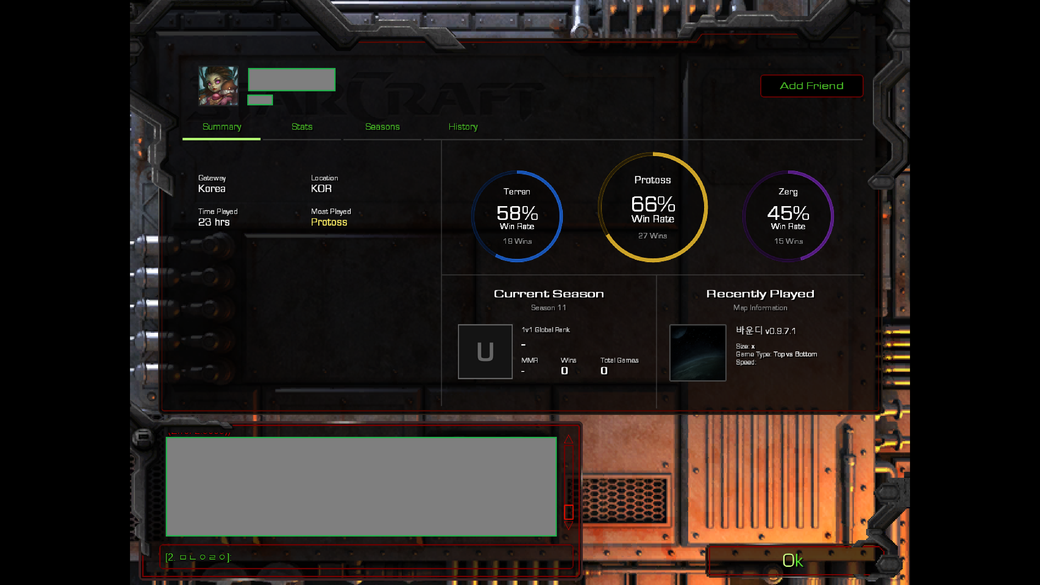
Task: Click the player avatar portrait
Action: point(218,86)
